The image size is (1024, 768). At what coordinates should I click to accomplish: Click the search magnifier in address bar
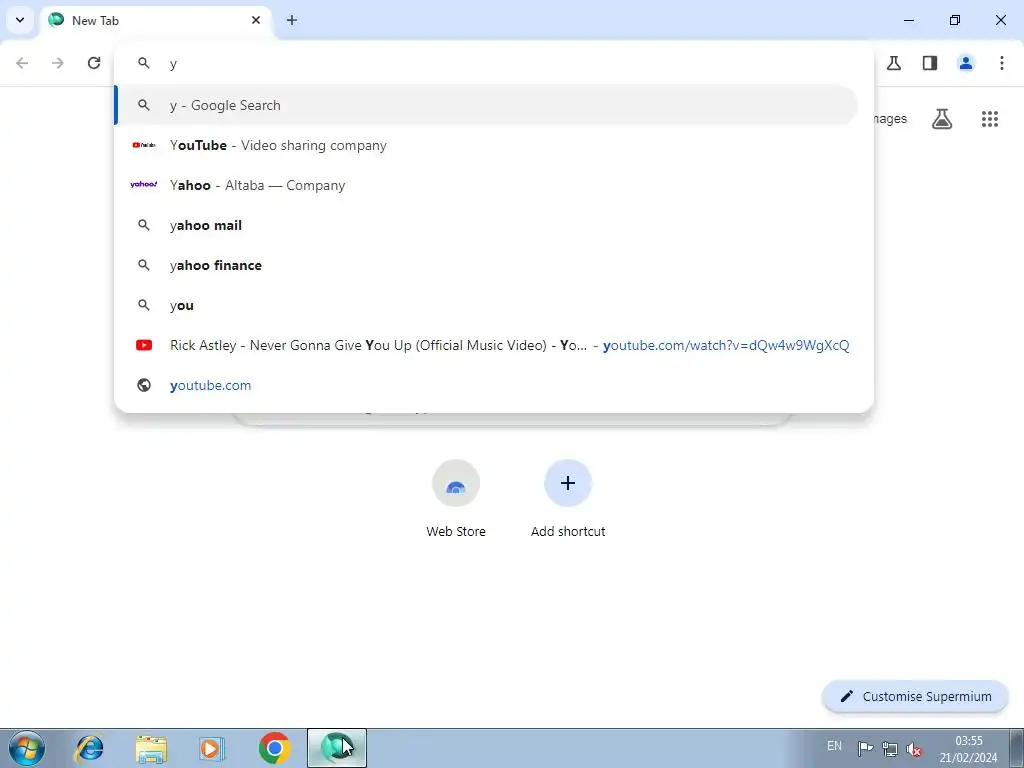pos(144,63)
